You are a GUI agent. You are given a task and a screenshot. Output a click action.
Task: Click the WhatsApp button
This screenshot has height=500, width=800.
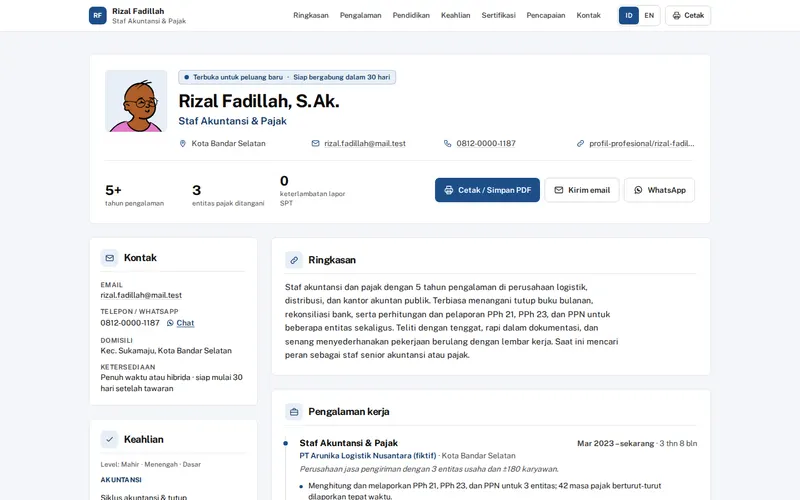pos(659,190)
